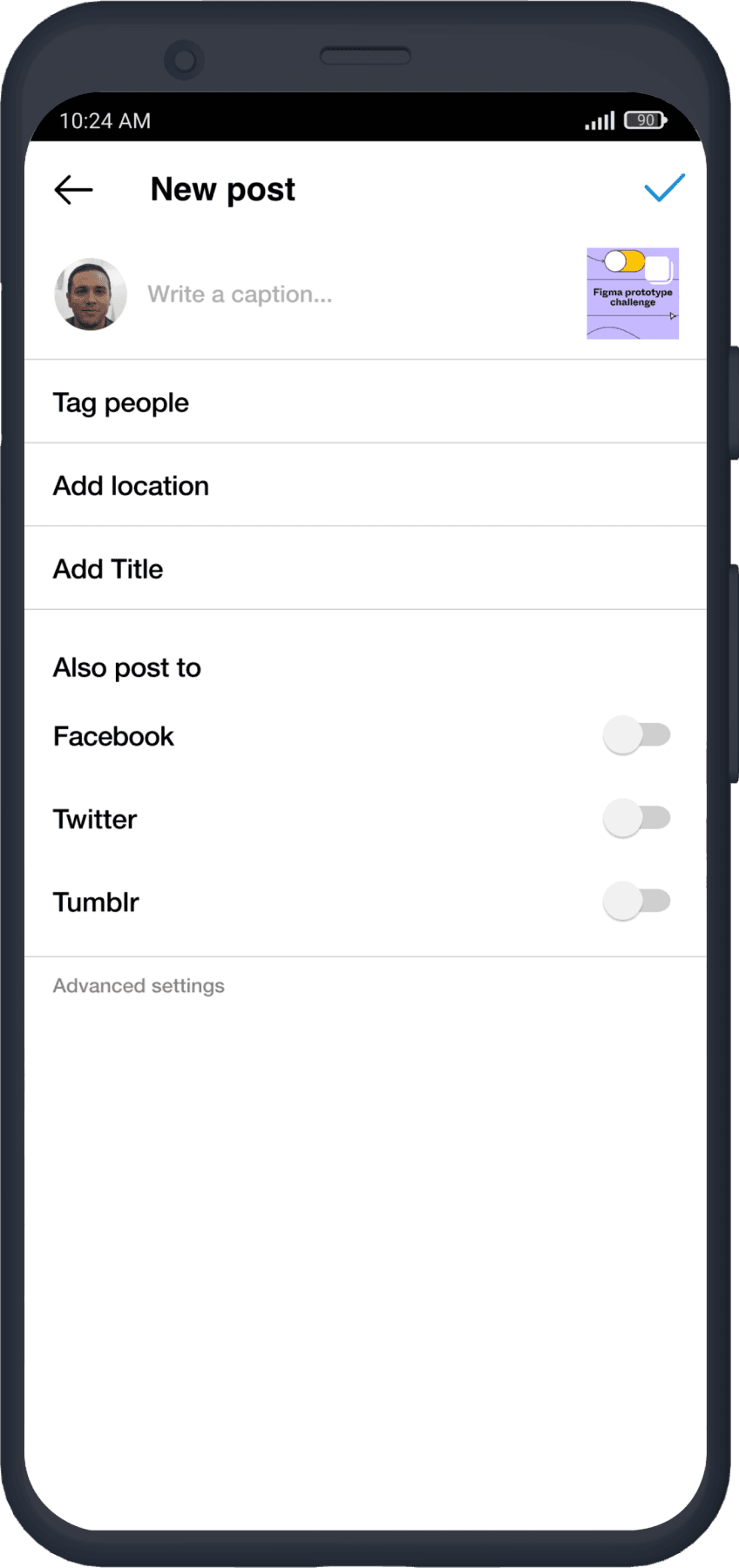Screen dimensions: 739x1568
Task: Tap the signal strength icon
Action: pyautogui.click(x=600, y=120)
